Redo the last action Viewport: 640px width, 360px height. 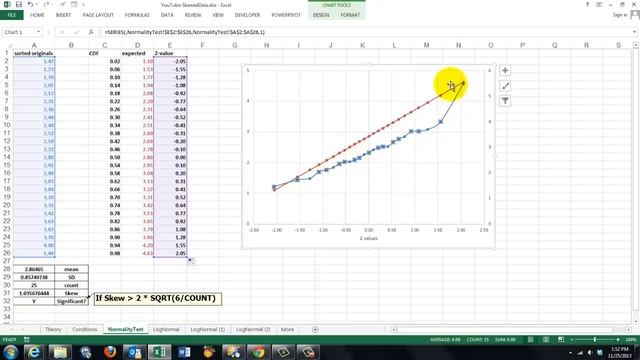click(46, 4)
